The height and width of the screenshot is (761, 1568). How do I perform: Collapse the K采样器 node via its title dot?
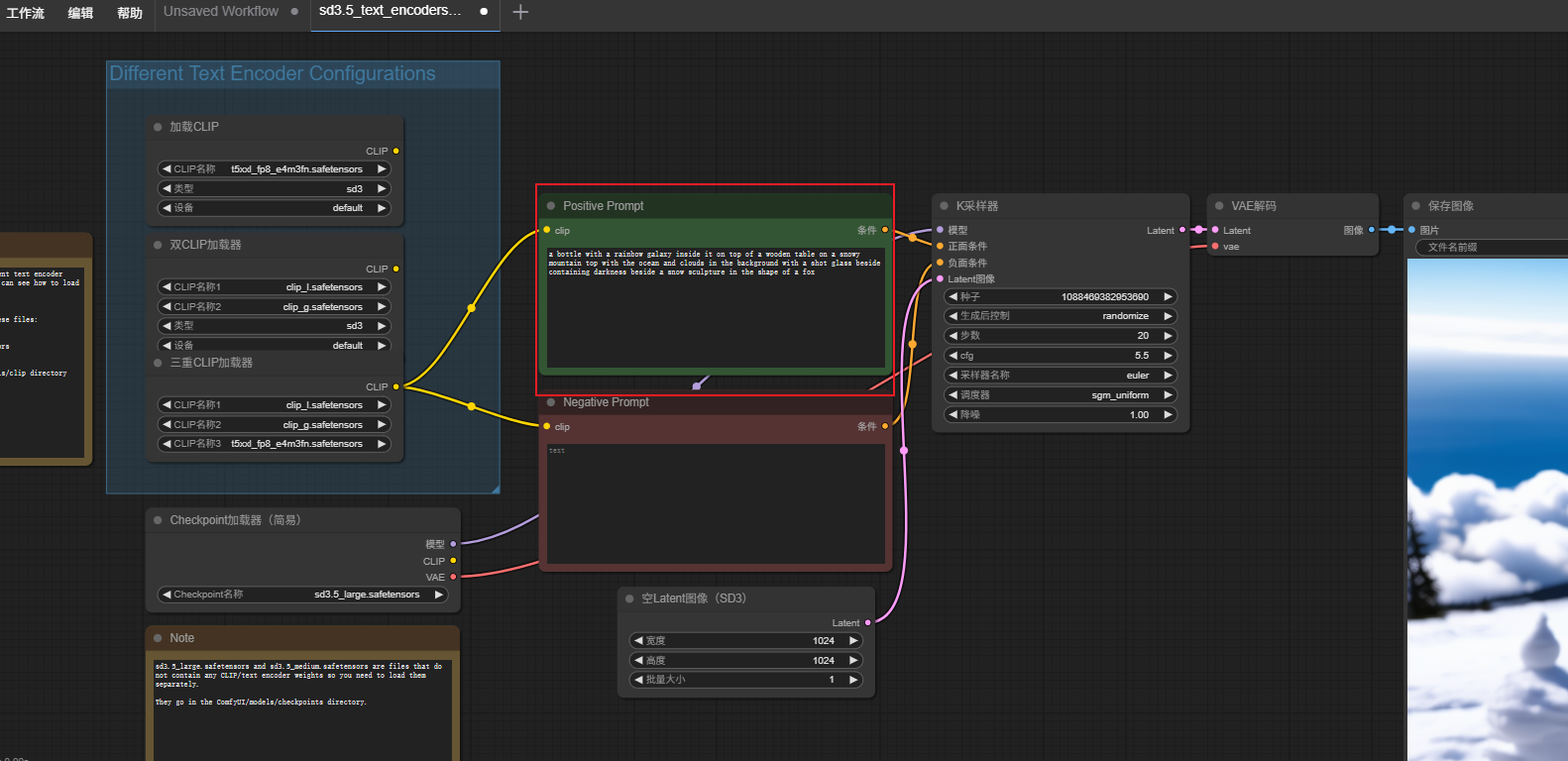[x=944, y=206]
